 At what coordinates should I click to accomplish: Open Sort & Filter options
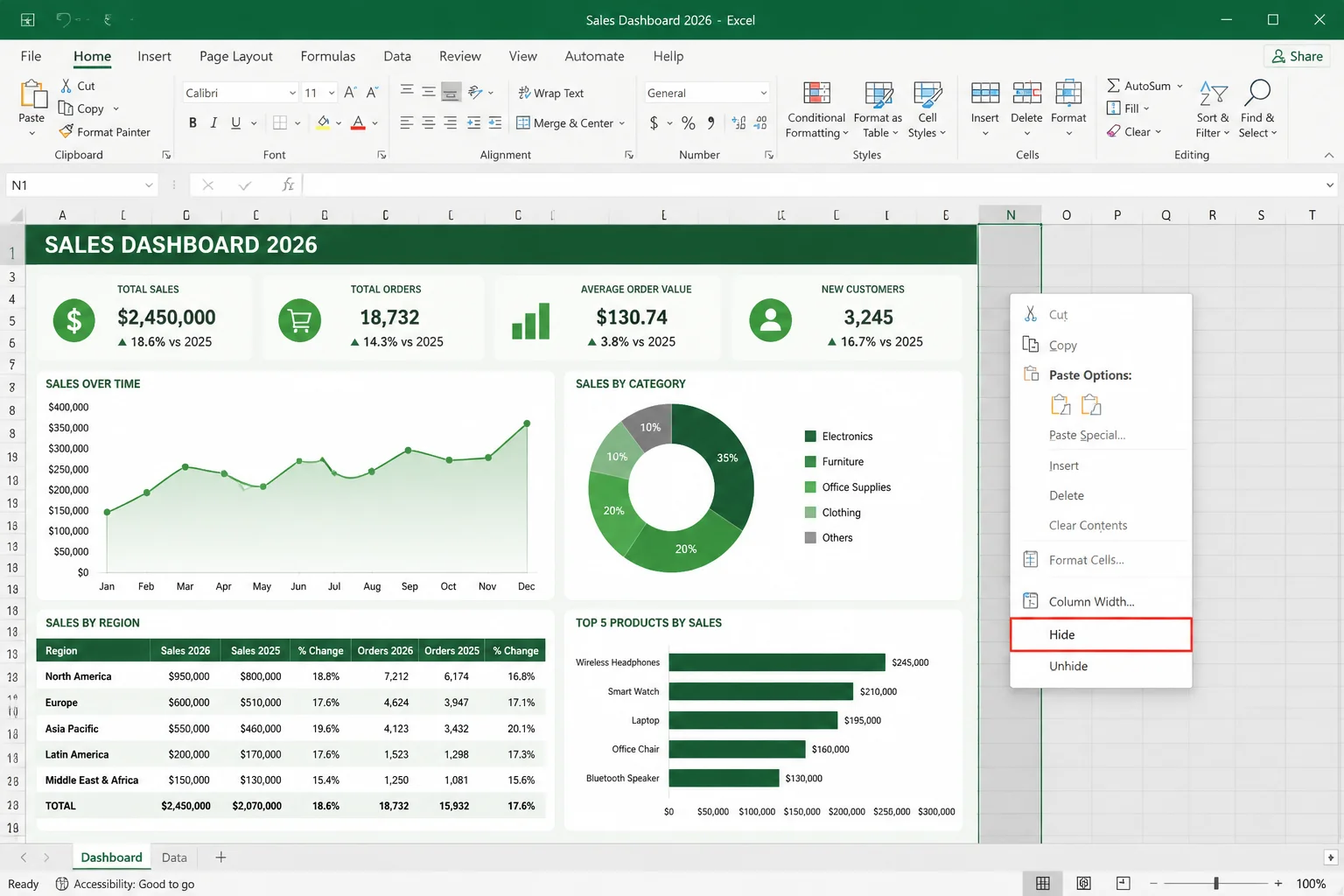point(1213,109)
